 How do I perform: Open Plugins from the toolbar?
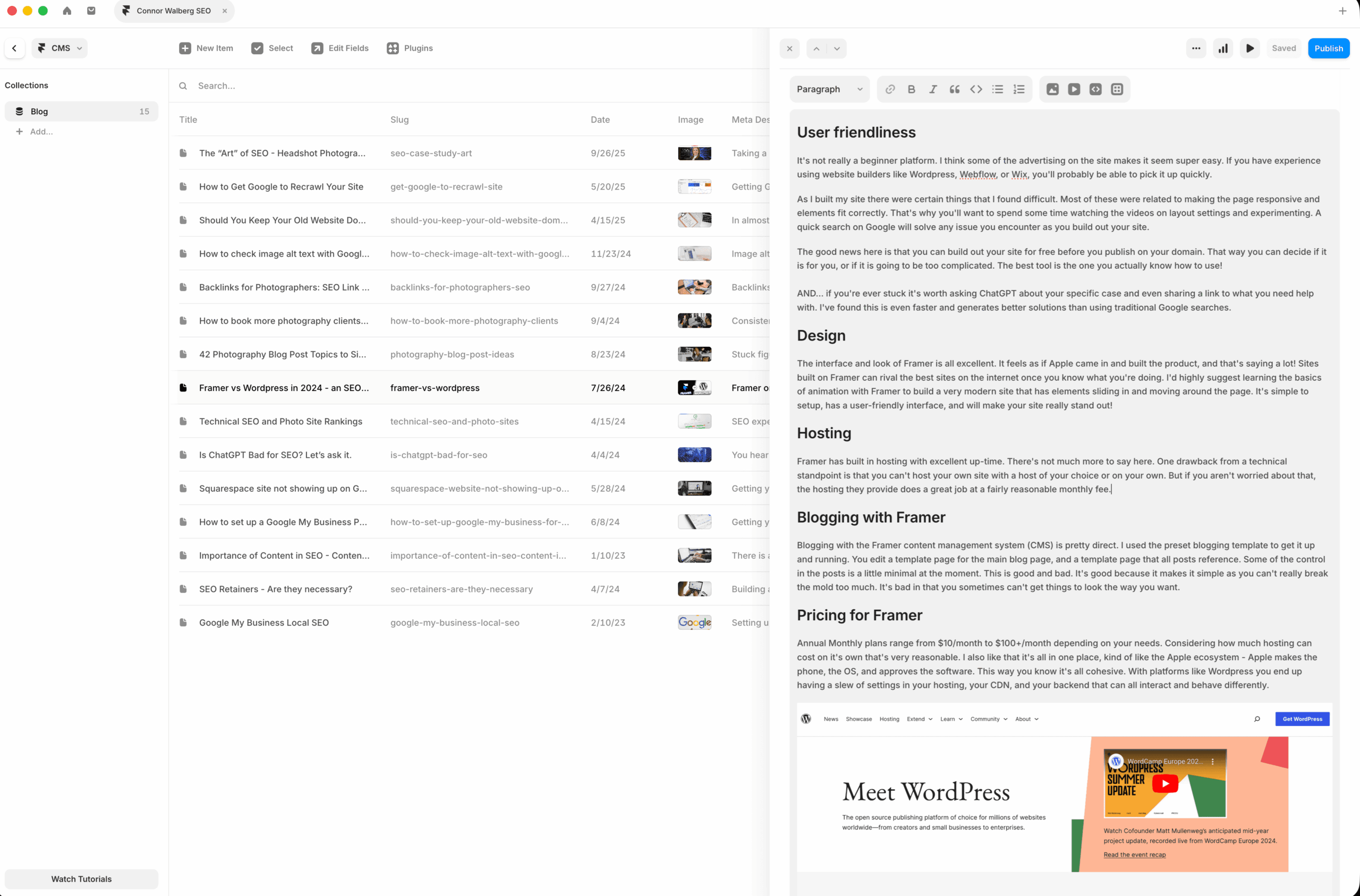pyautogui.click(x=410, y=48)
